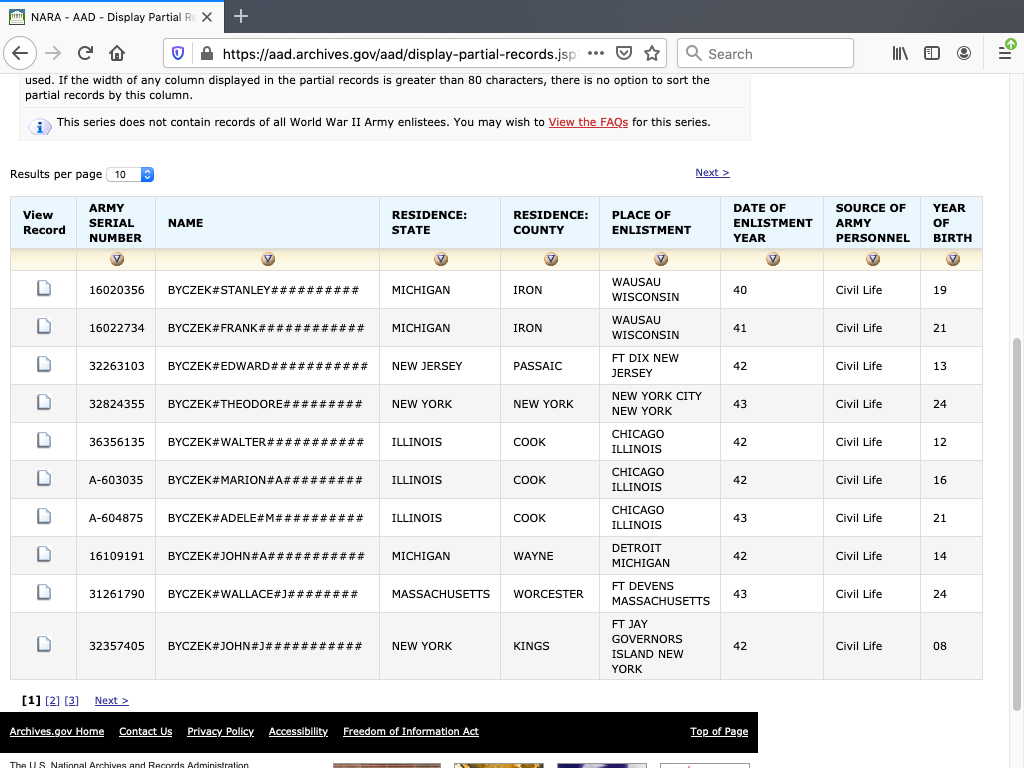Click the vertical page scrollbar
The width and height of the screenshot is (1024, 768).
(1017, 520)
